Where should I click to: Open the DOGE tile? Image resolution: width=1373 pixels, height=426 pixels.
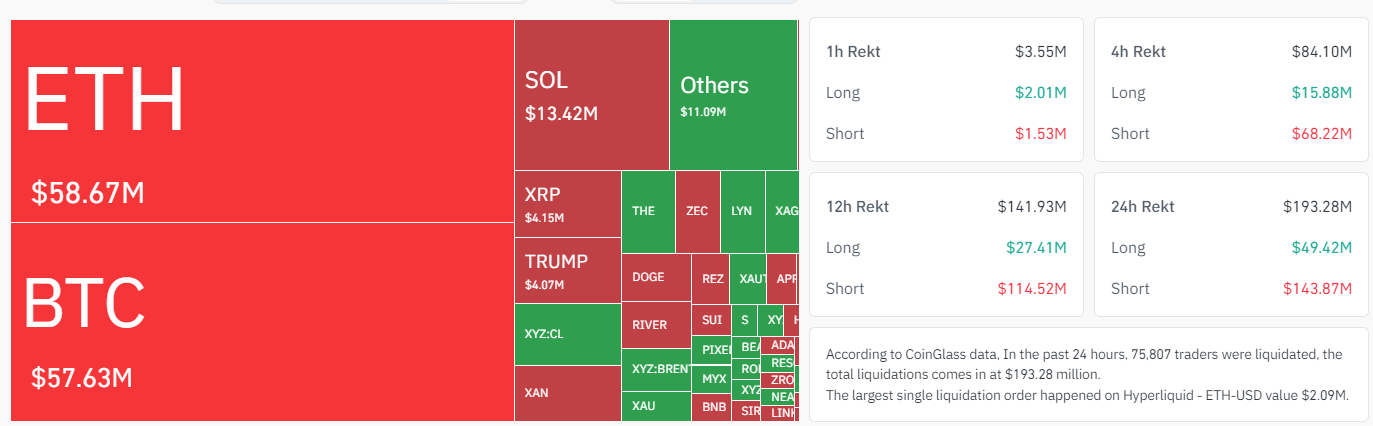click(x=655, y=277)
